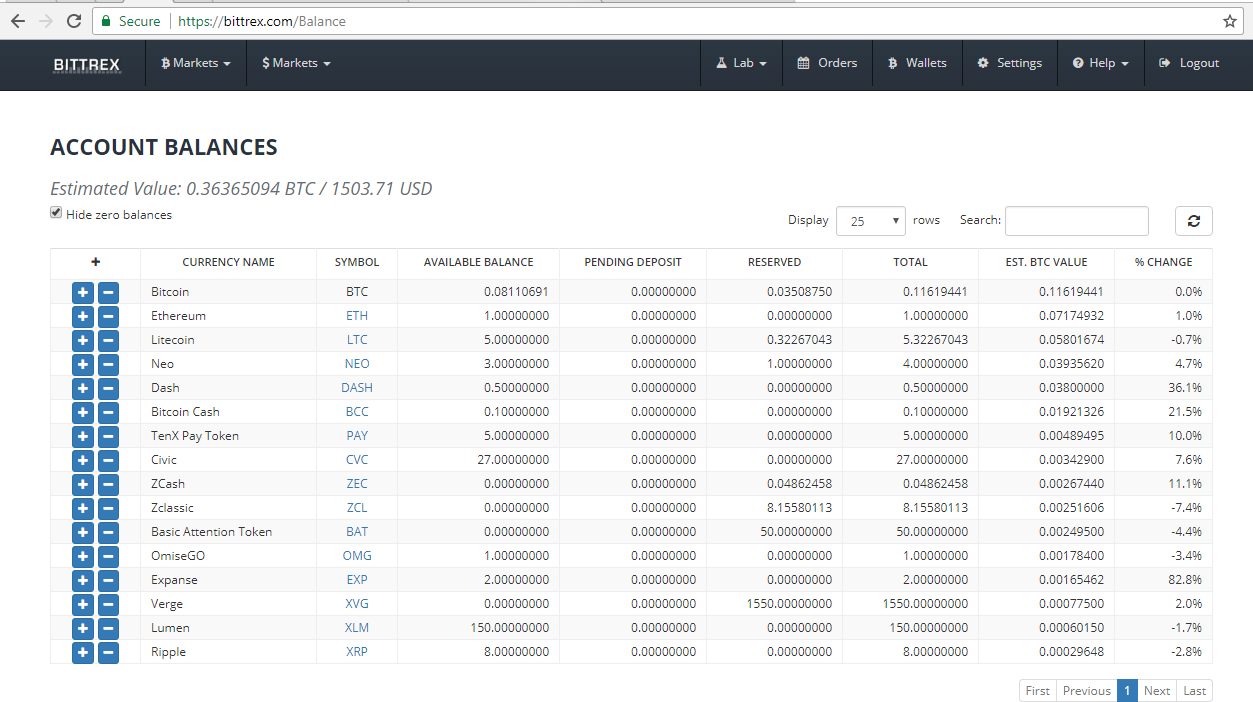Go to the Orders page

(x=827, y=63)
